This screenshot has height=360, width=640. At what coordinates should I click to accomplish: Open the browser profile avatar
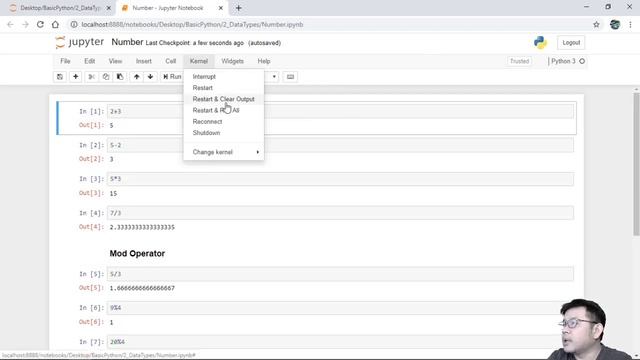615,24
